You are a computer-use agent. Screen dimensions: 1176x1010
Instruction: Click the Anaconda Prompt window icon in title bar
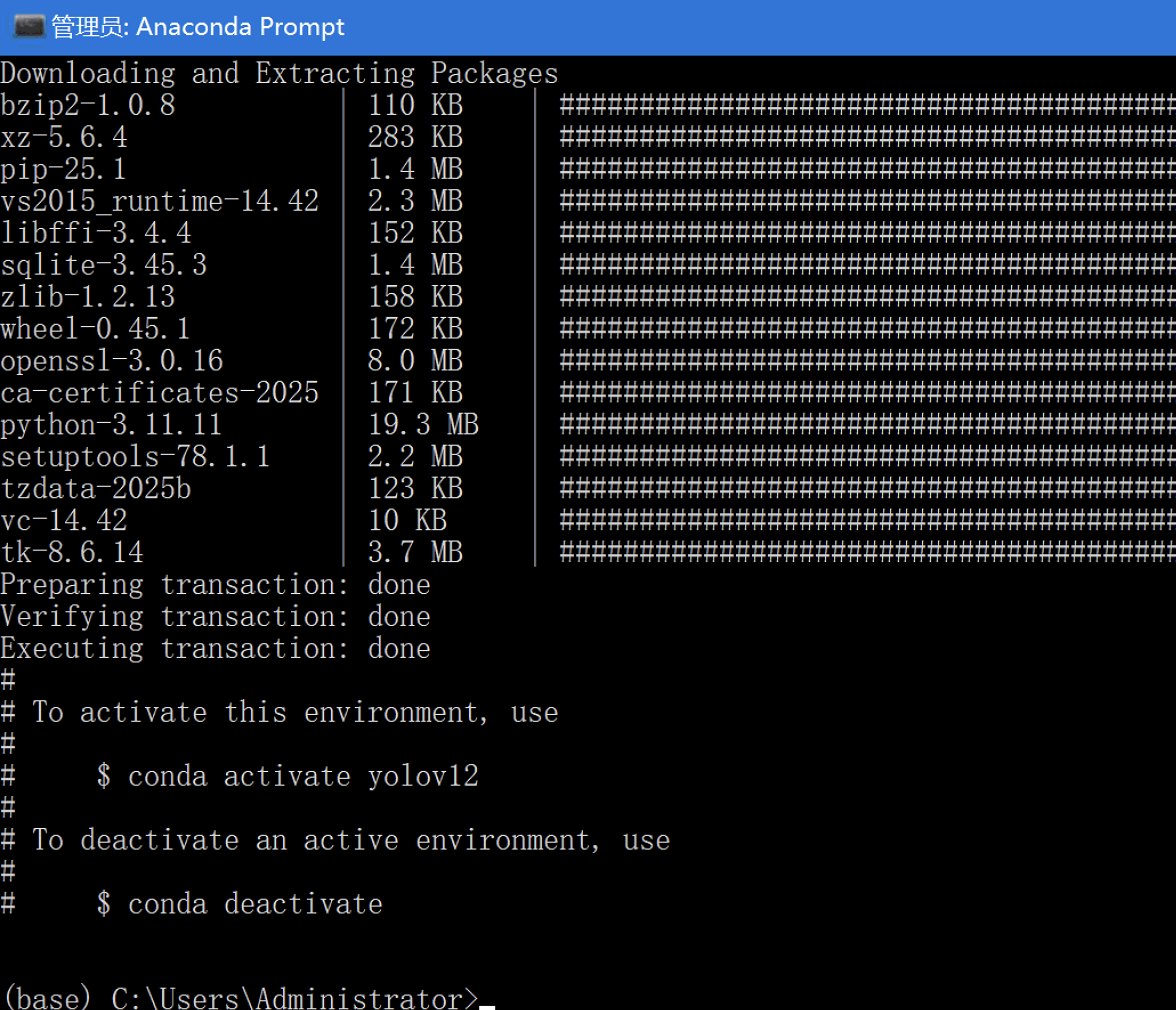pyautogui.click(x=29, y=27)
